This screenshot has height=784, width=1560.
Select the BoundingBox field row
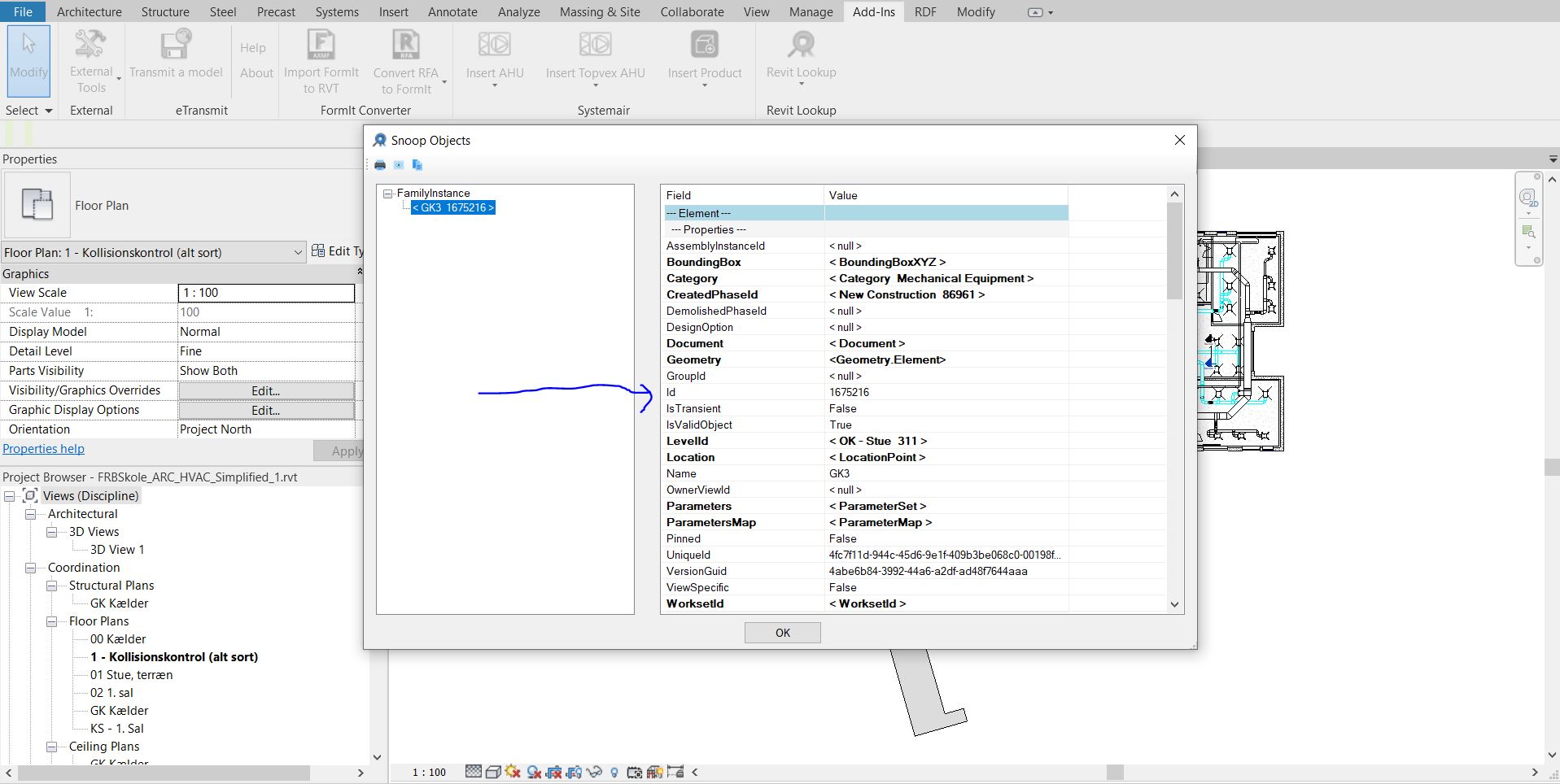pyautogui.click(x=866, y=262)
